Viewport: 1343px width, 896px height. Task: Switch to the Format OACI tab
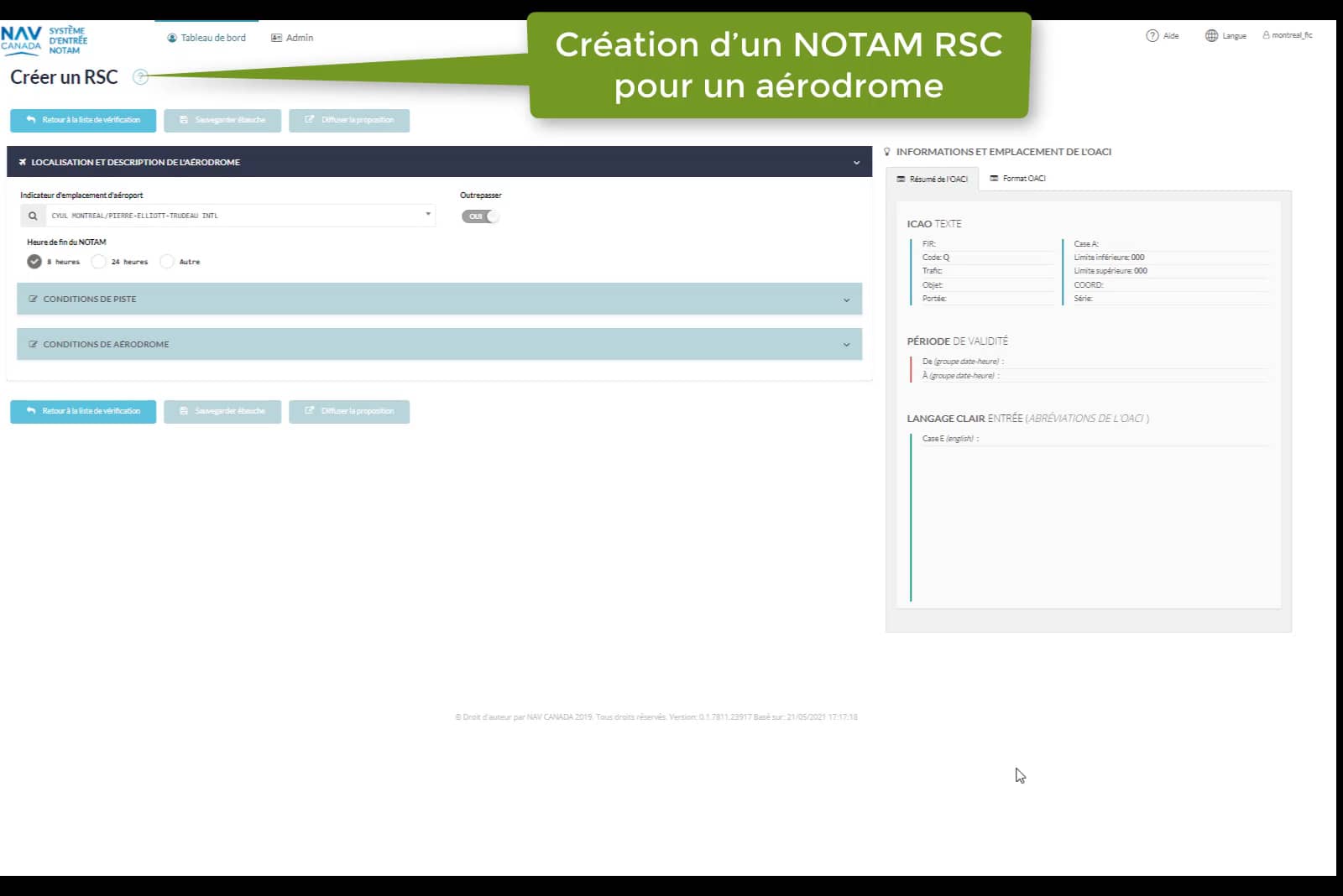tap(1017, 178)
